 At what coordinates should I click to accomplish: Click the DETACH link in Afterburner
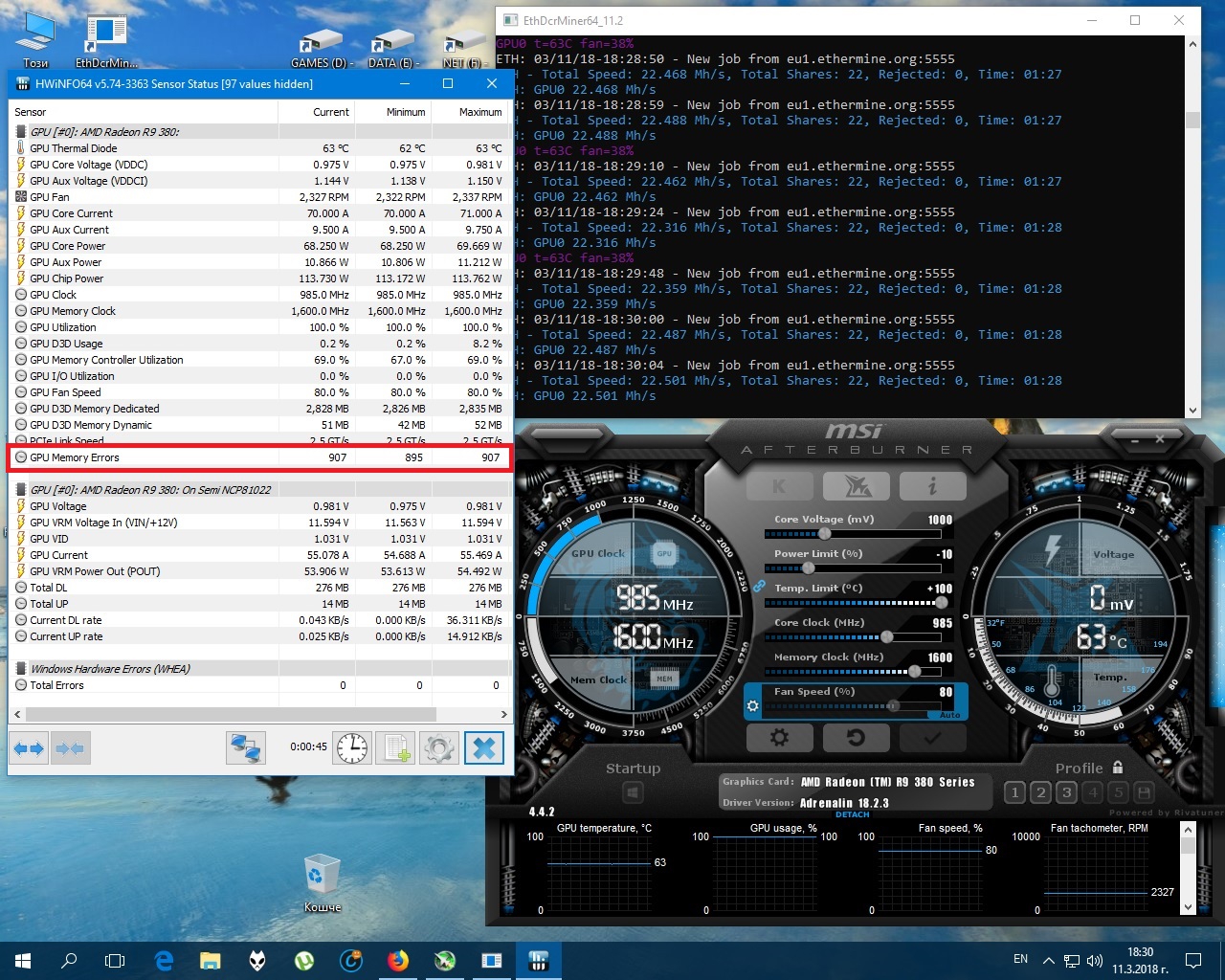pyautogui.click(x=853, y=814)
